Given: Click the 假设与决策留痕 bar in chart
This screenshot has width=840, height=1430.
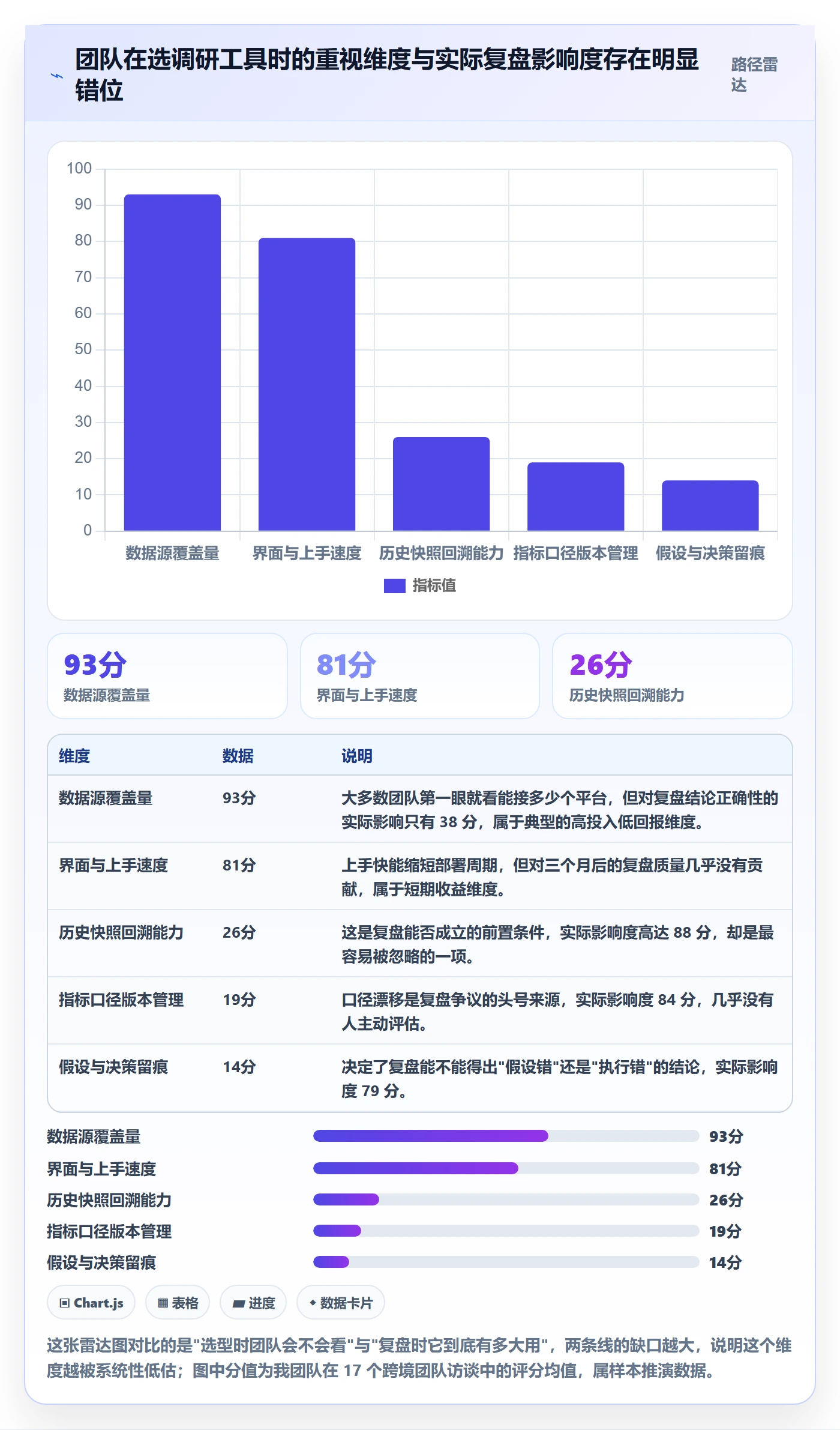Looking at the screenshot, I should [x=710, y=505].
